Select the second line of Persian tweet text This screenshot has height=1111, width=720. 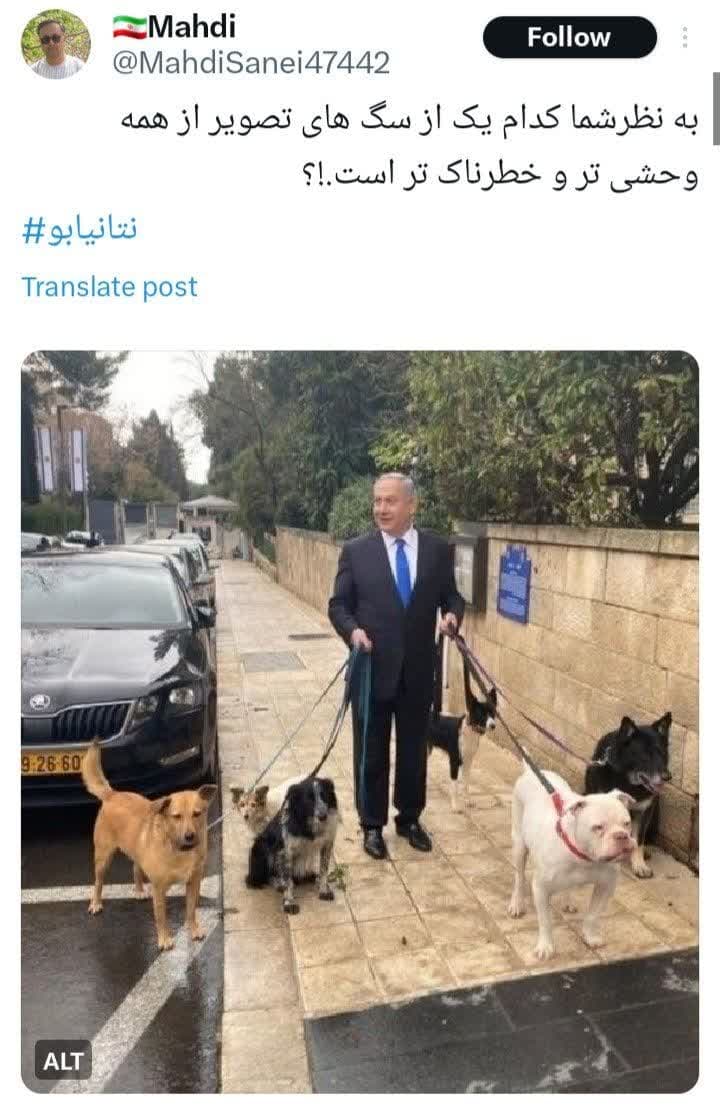(x=500, y=174)
